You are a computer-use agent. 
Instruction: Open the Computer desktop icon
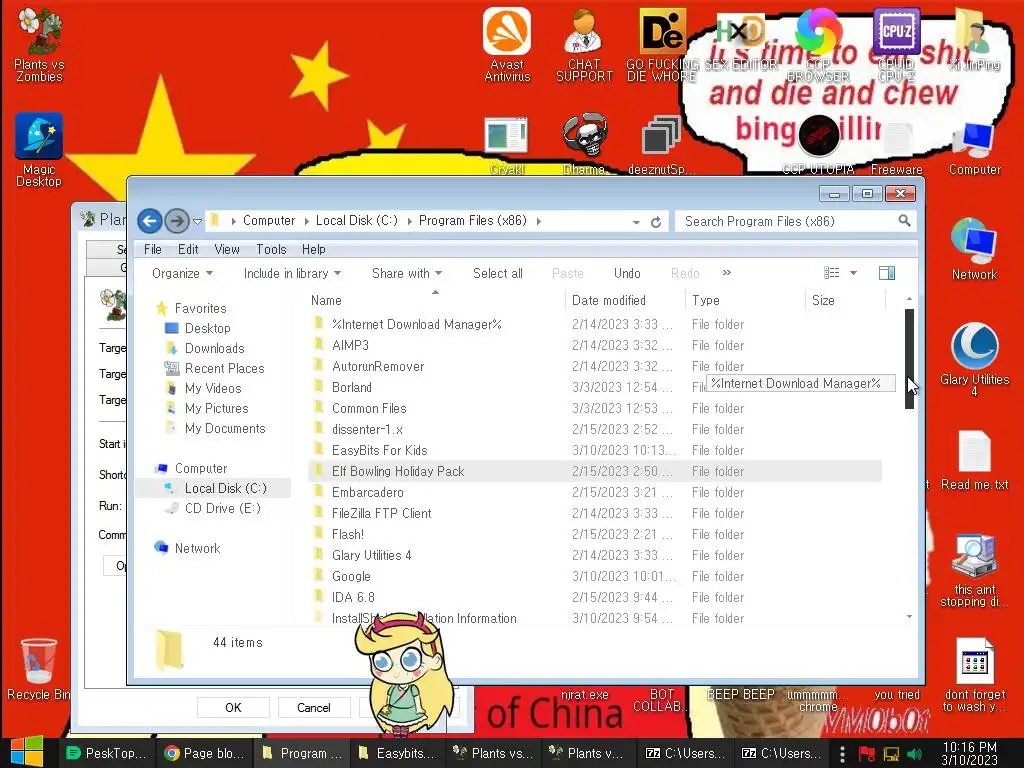click(974, 149)
